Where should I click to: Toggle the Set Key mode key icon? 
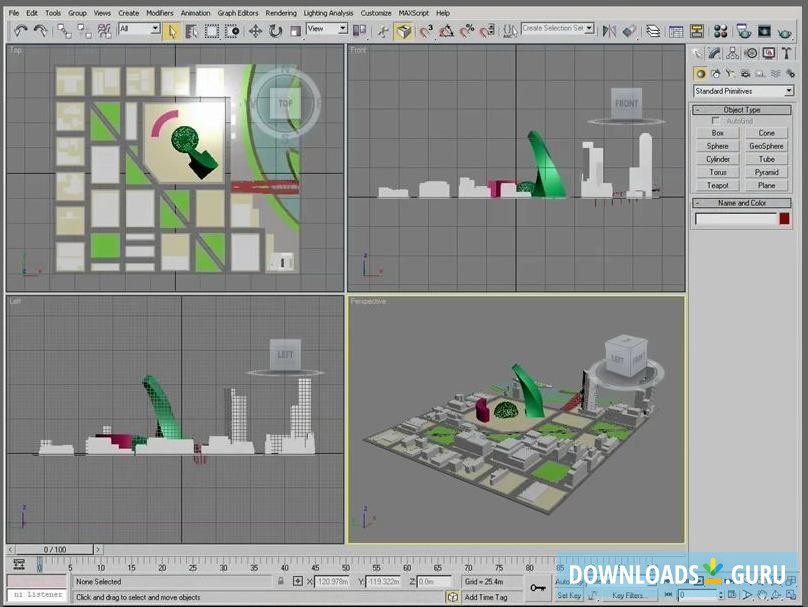pyautogui.click(x=538, y=587)
